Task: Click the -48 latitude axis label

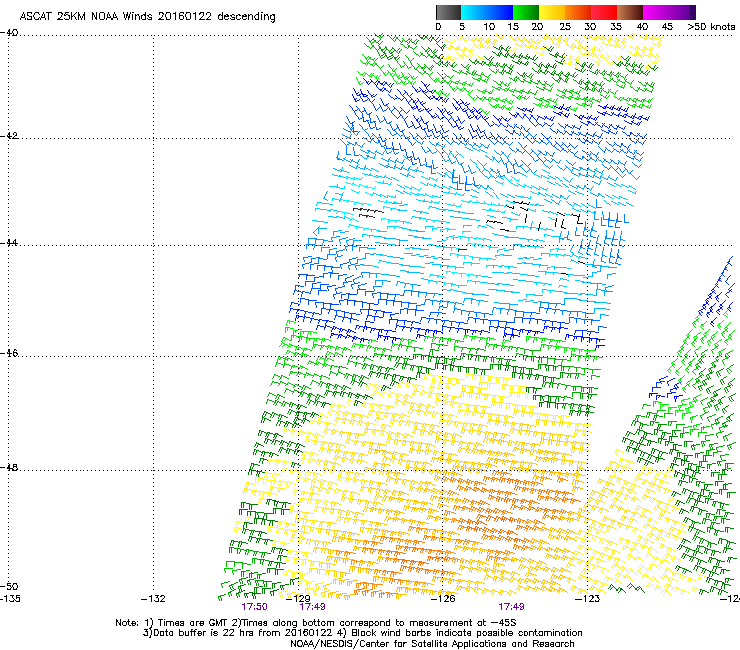Action: point(9,467)
